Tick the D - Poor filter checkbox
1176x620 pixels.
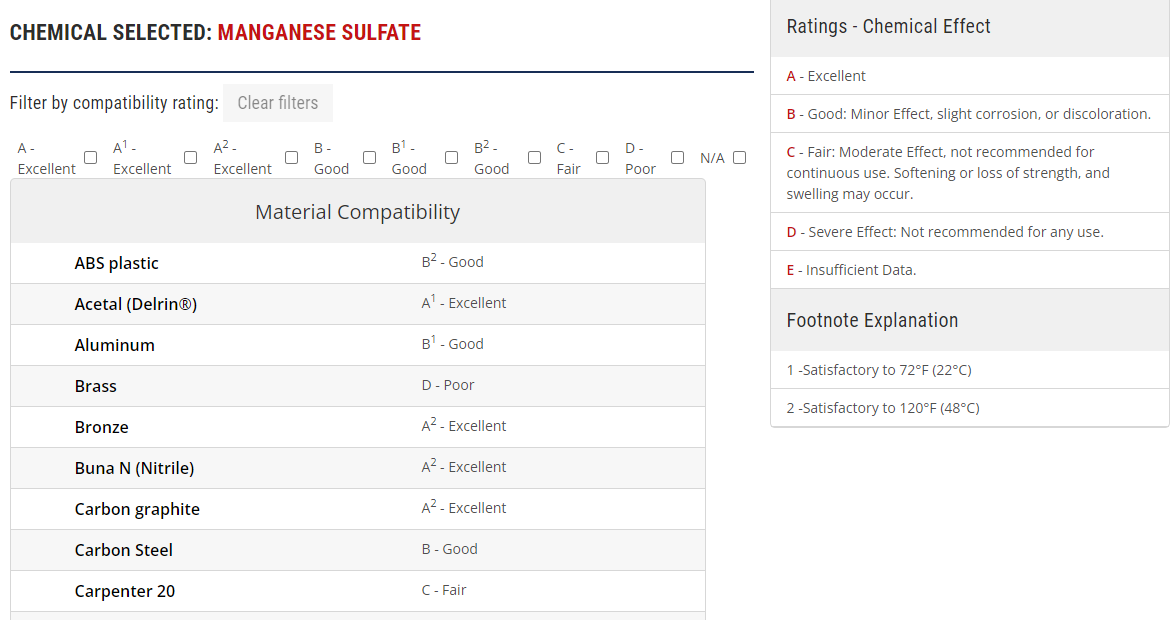point(678,158)
